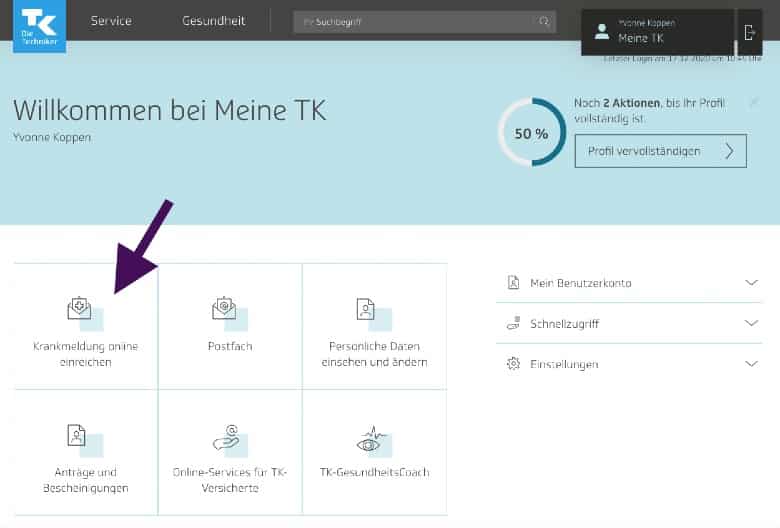The height and width of the screenshot is (528, 780).
Task: Open Online-Services für TK-Versicherte link
Action: (230, 480)
